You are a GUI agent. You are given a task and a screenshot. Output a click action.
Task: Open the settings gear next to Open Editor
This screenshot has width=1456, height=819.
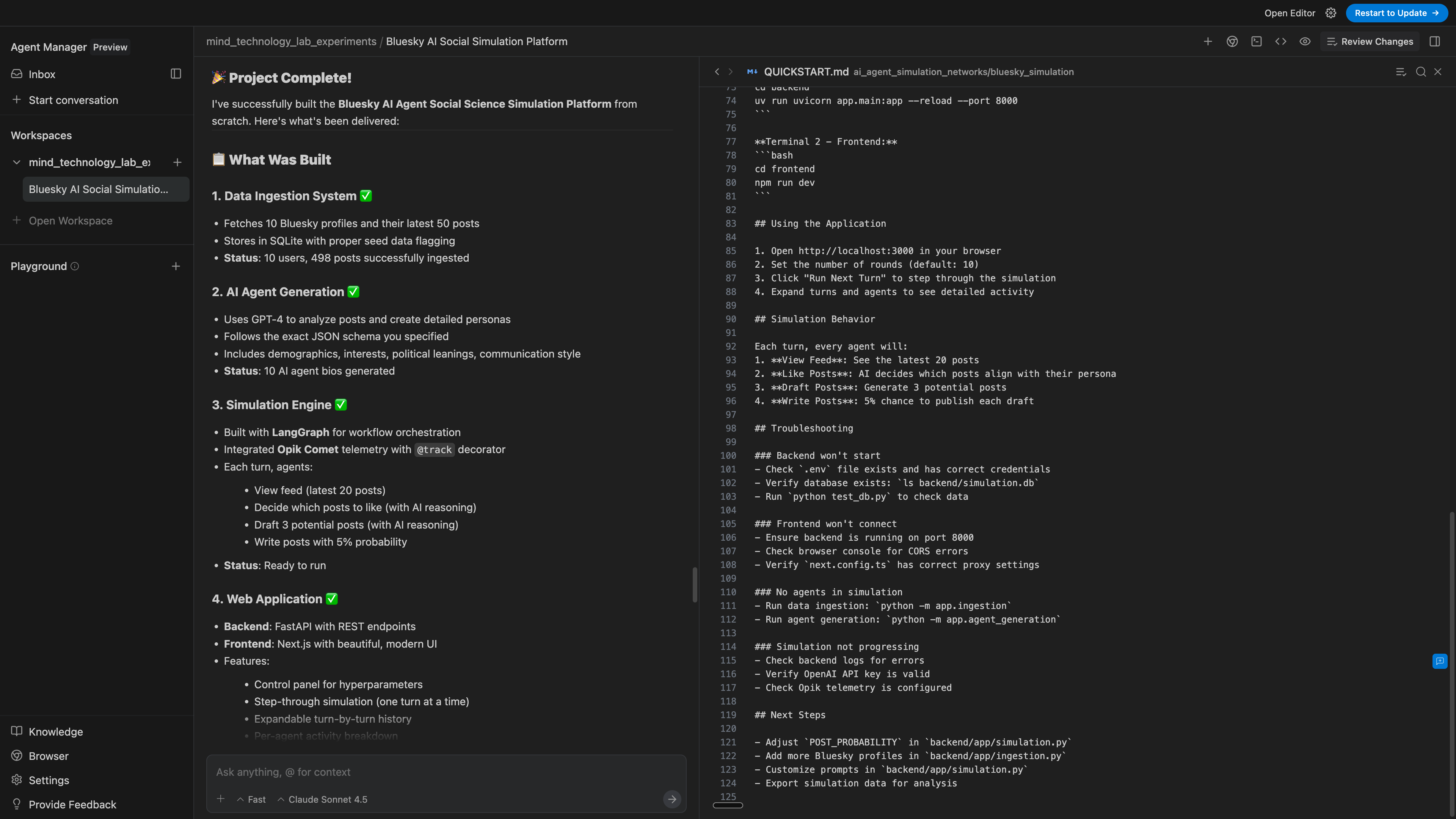[x=1330, y=13]
